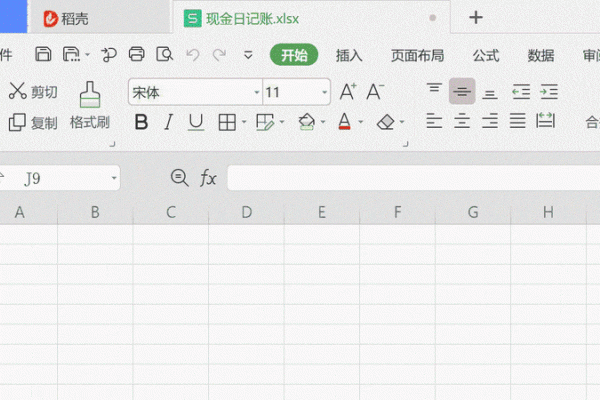This screenshot has width=600, height=400.
Task: Click the justify alignment icon
Action: coord(517,121)
